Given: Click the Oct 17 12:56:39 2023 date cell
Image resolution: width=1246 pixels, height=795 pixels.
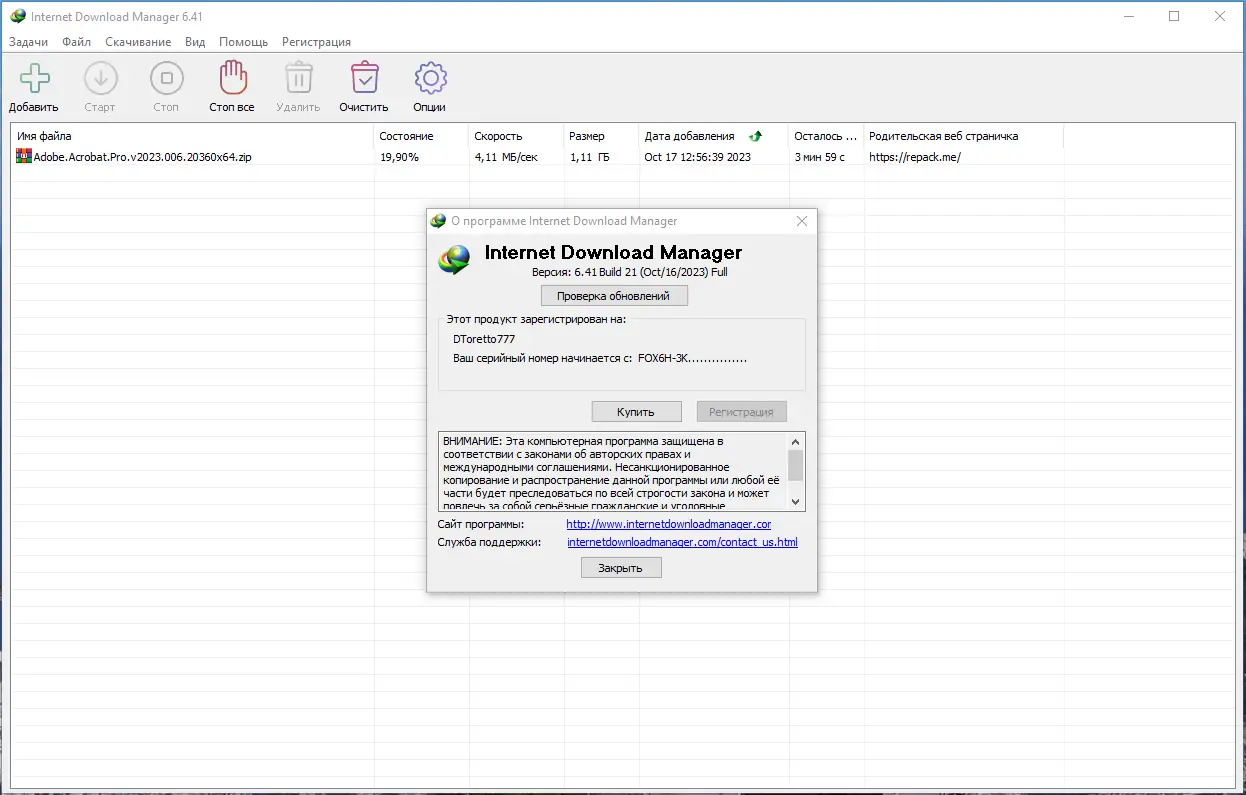Looking at the screenshot, I should tap(697, 157).
